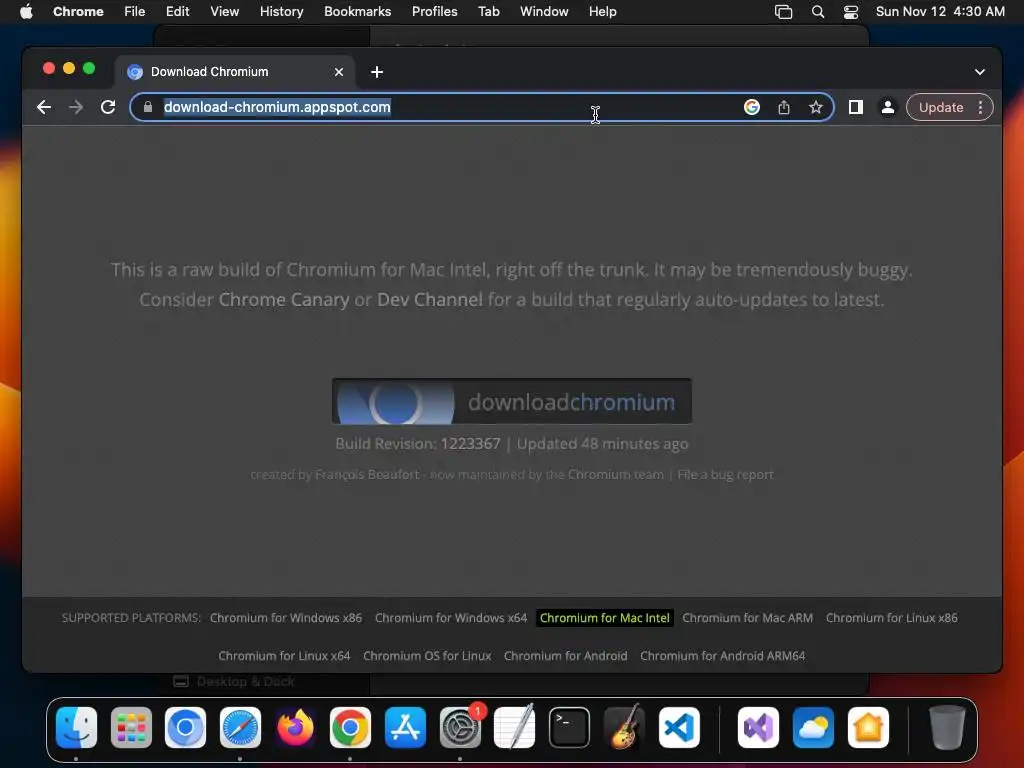The width and height of the screenshot is (1024, 768).
Task: Select Chromium for Mac Intel platform
Action: pos(605,618)
